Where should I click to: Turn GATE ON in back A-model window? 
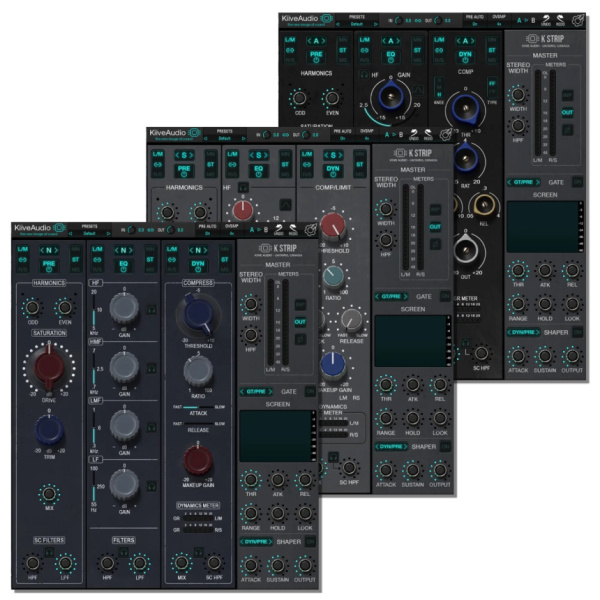coord(577,182)
